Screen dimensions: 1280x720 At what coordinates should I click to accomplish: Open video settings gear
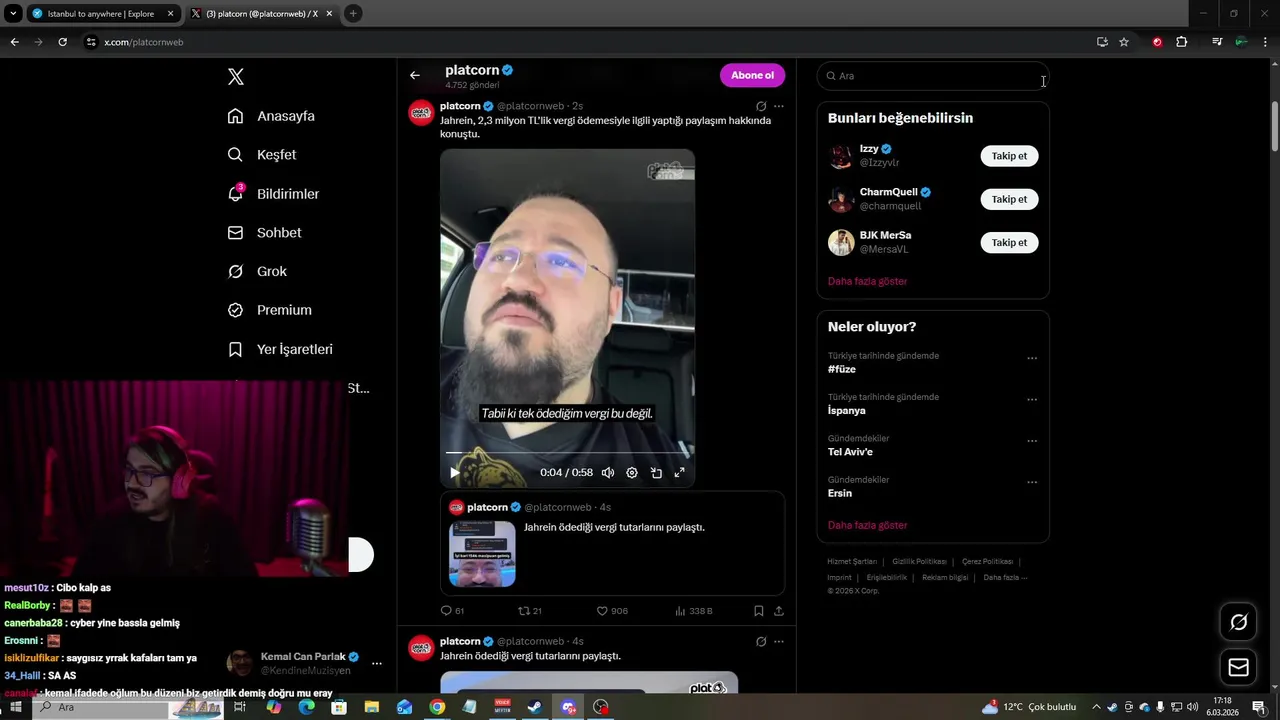tap(632, 473)
